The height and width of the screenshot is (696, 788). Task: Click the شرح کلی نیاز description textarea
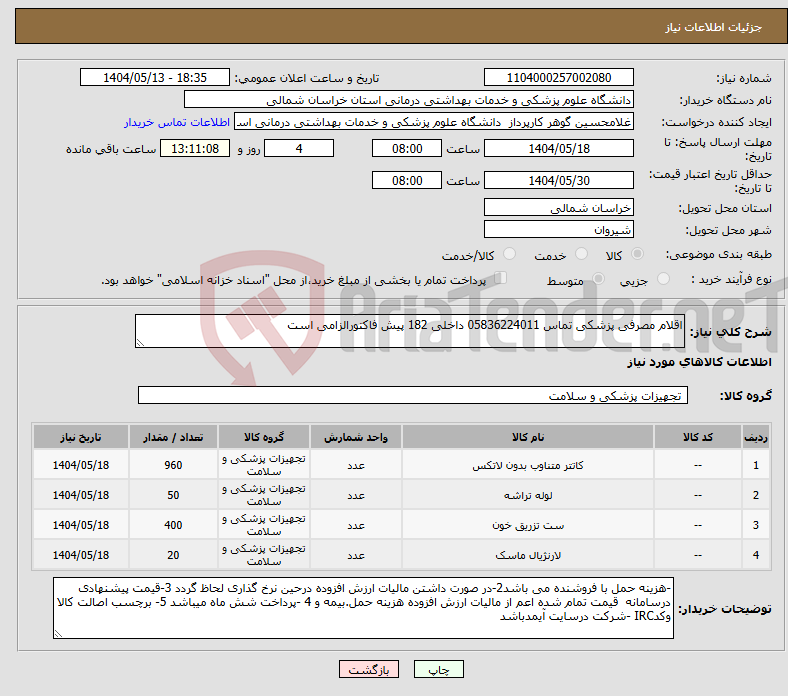click(x=410, y=331)
